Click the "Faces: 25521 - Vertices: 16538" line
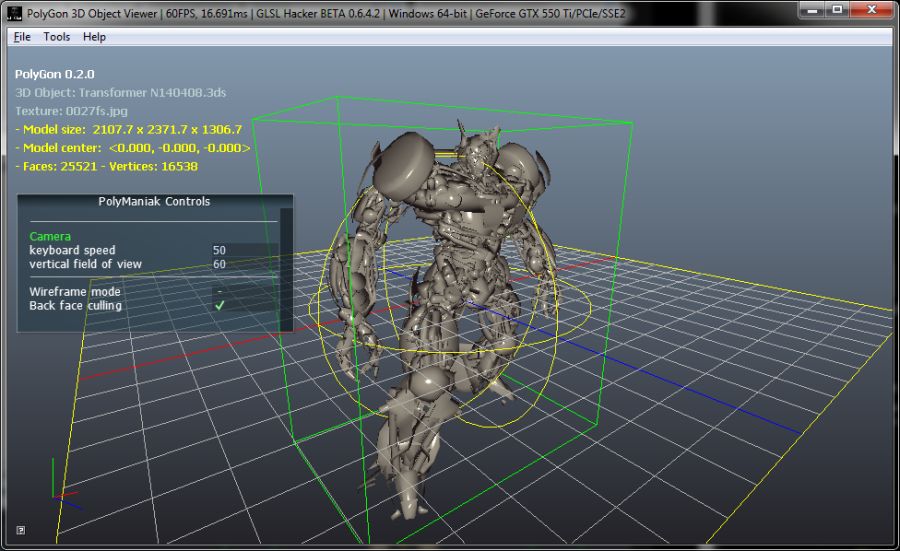This screenshot has width=900, height=551. coord(106,166)
